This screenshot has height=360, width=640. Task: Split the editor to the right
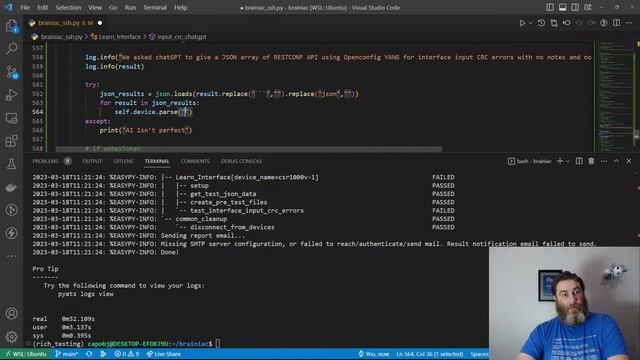[x=616, y=23]
